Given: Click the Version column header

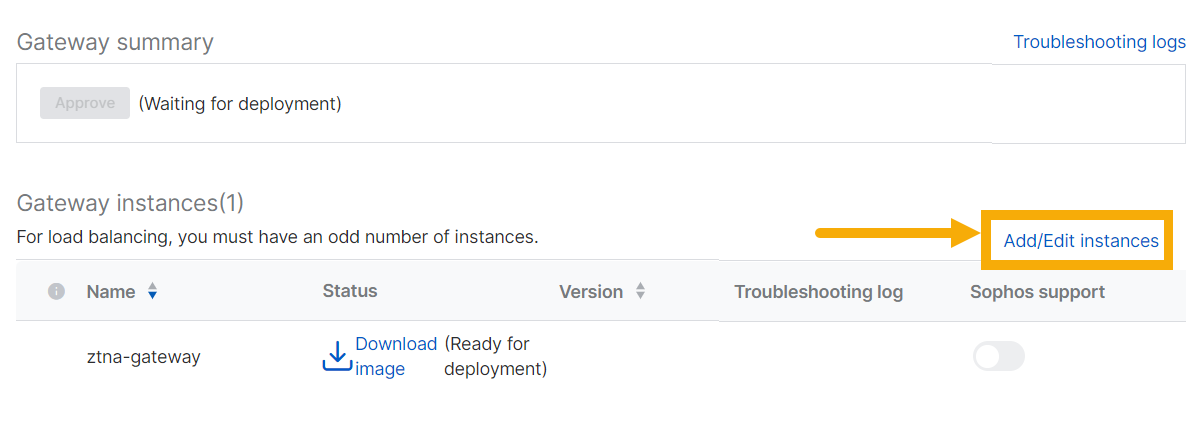Looking at the screenshot, I should coord(591,292).
